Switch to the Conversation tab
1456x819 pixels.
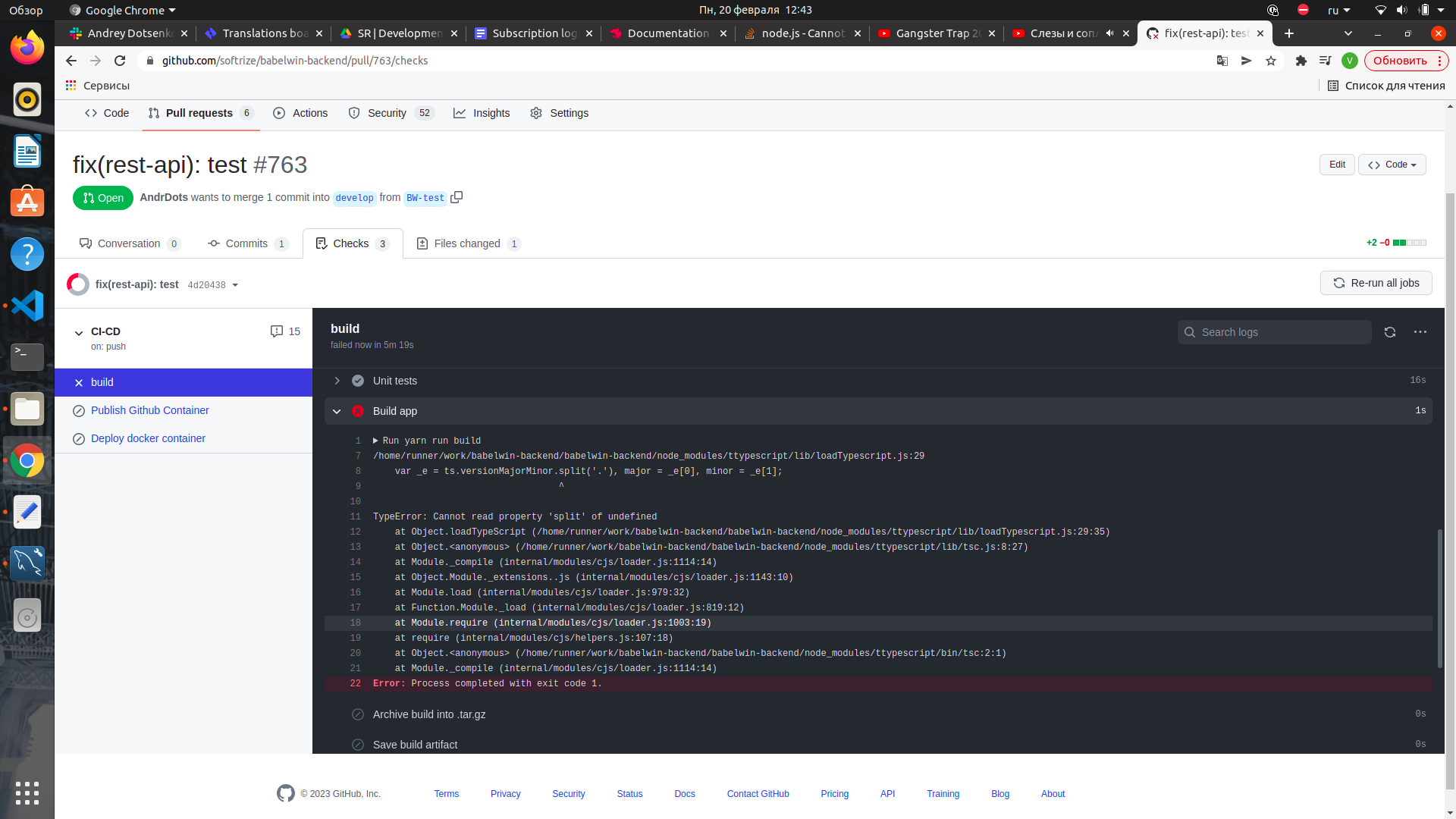tap(129, 243)
